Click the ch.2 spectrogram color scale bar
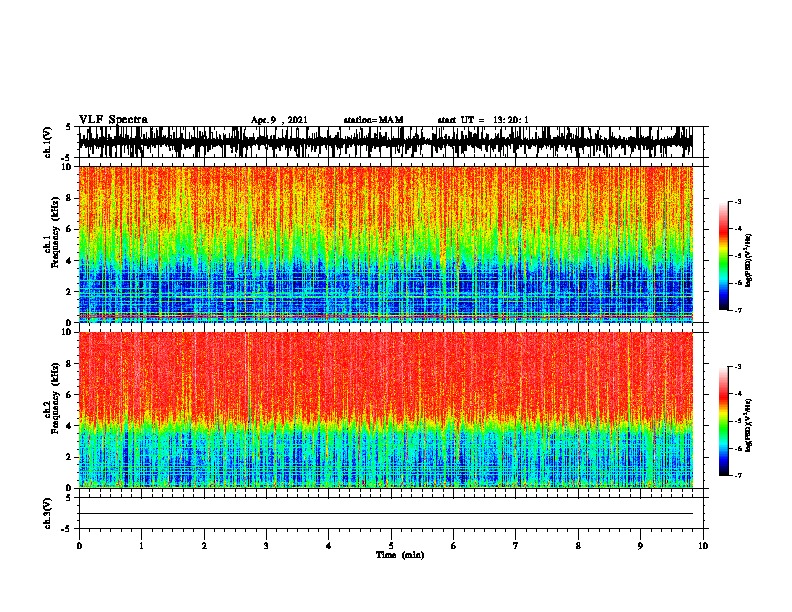792x612 pixels. [723, 421]
